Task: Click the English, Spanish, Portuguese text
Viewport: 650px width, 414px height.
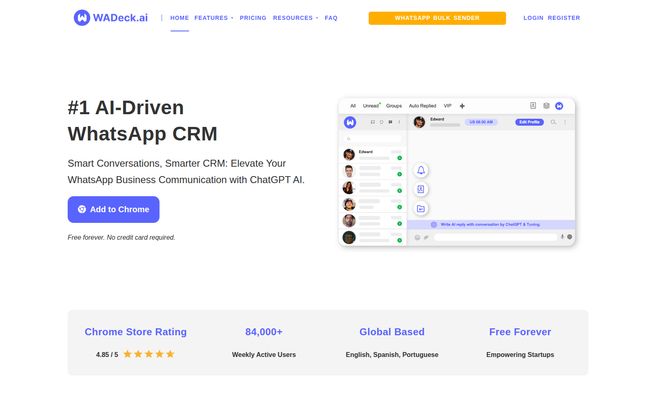Action: pos(392,355)
